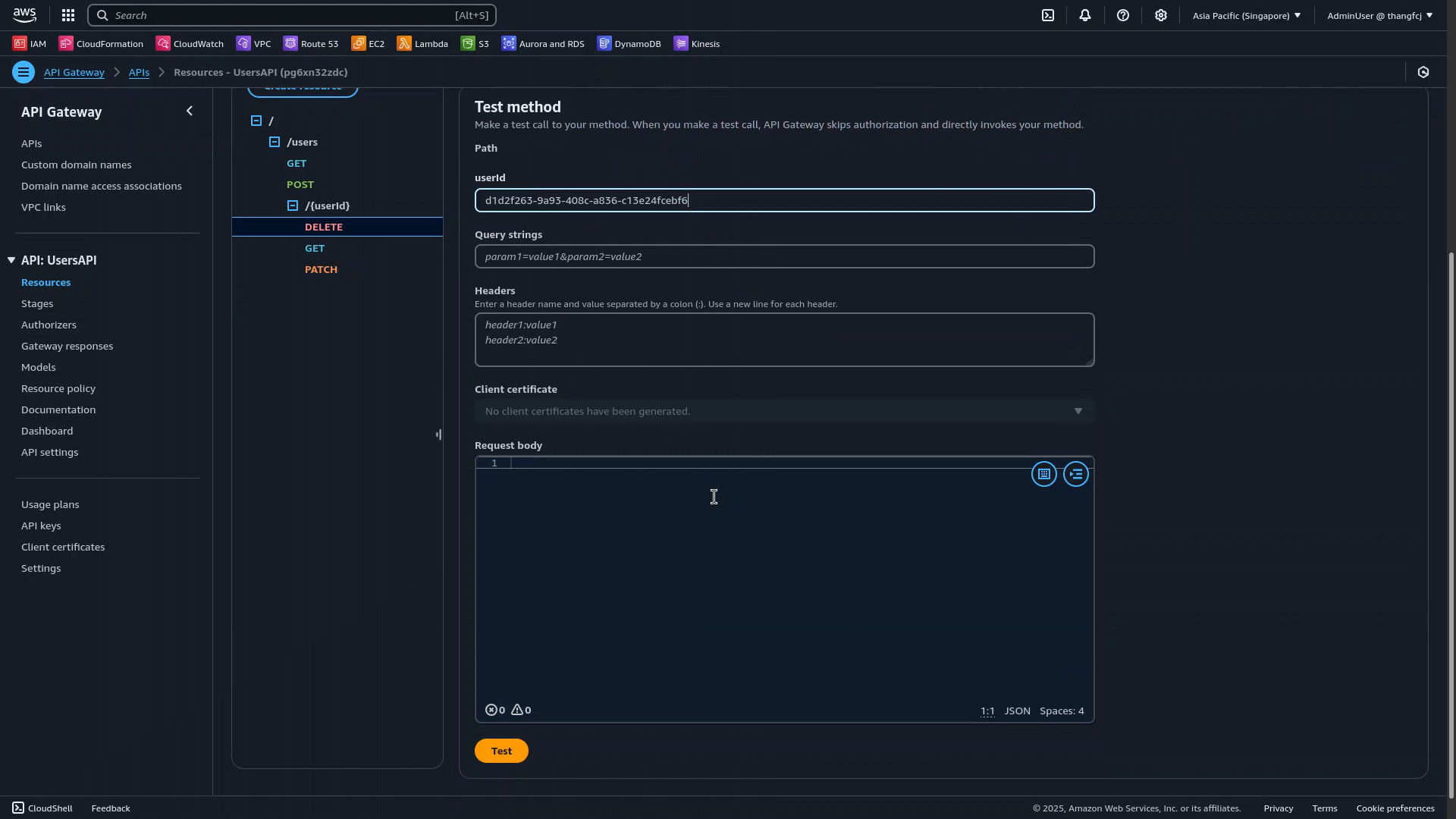Go to Models in sidebar
Image resolution: width=1456 pixels, height=819 pixels.
pyautogui.click(x=39, y=367)
